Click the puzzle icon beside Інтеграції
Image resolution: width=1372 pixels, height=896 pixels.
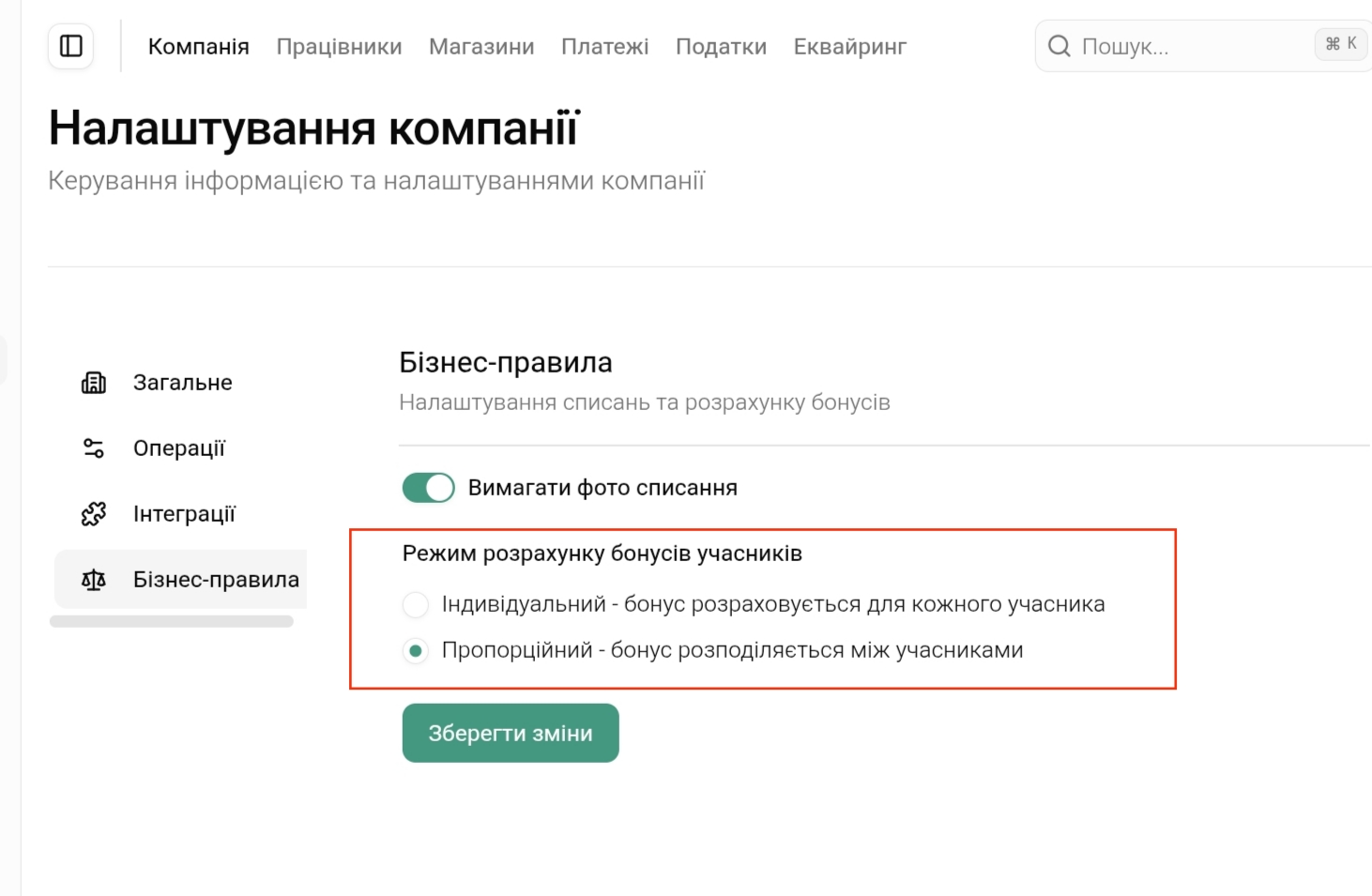(94, 514)
